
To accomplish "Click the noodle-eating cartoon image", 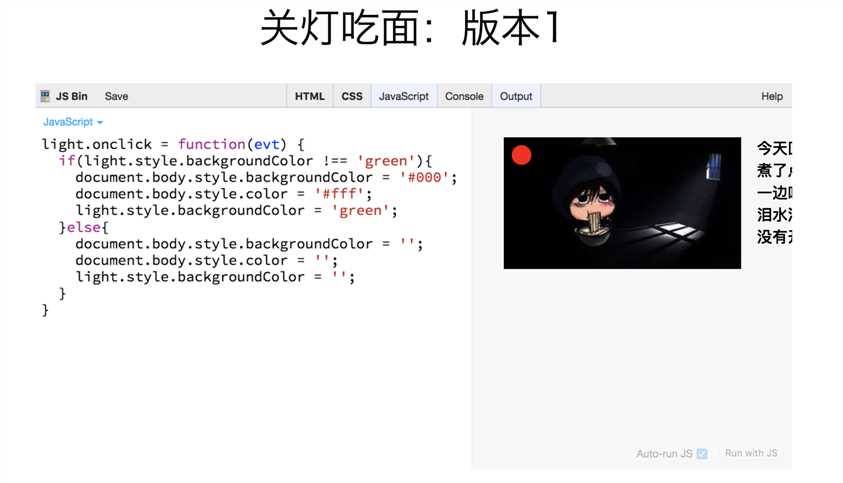I will [622, 203].
